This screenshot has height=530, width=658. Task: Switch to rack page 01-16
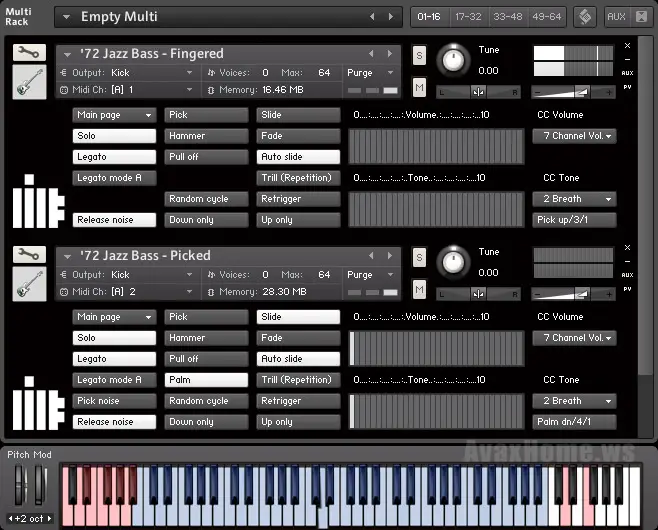click(429, 17)
